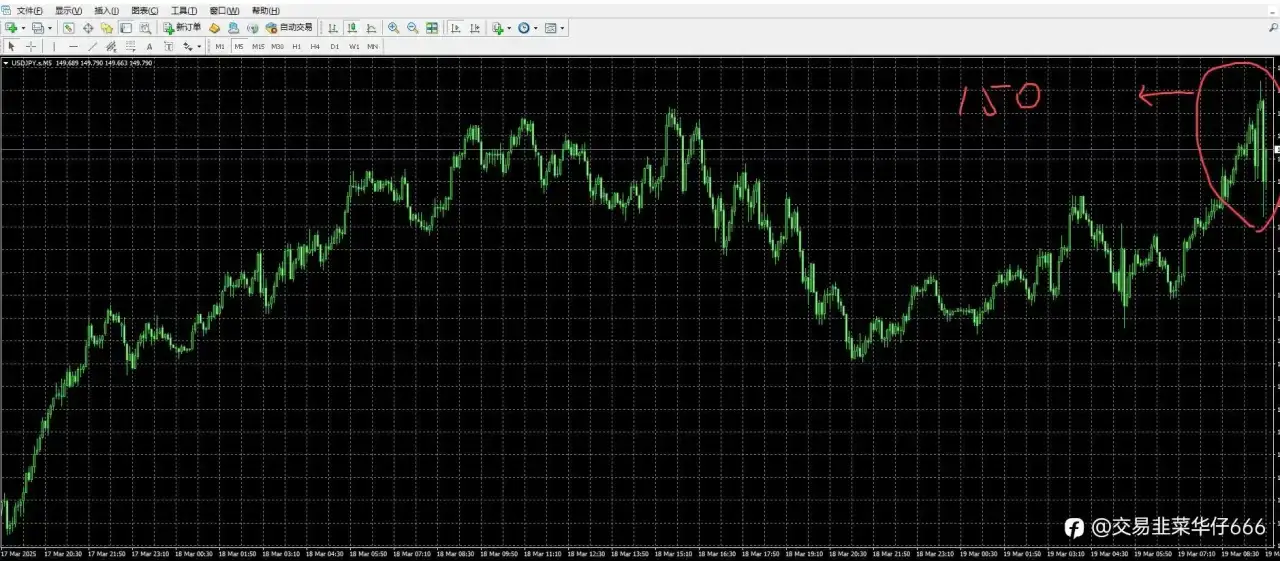Open the Strategy Tester icon
The image size is (1280, 561).
145,28
